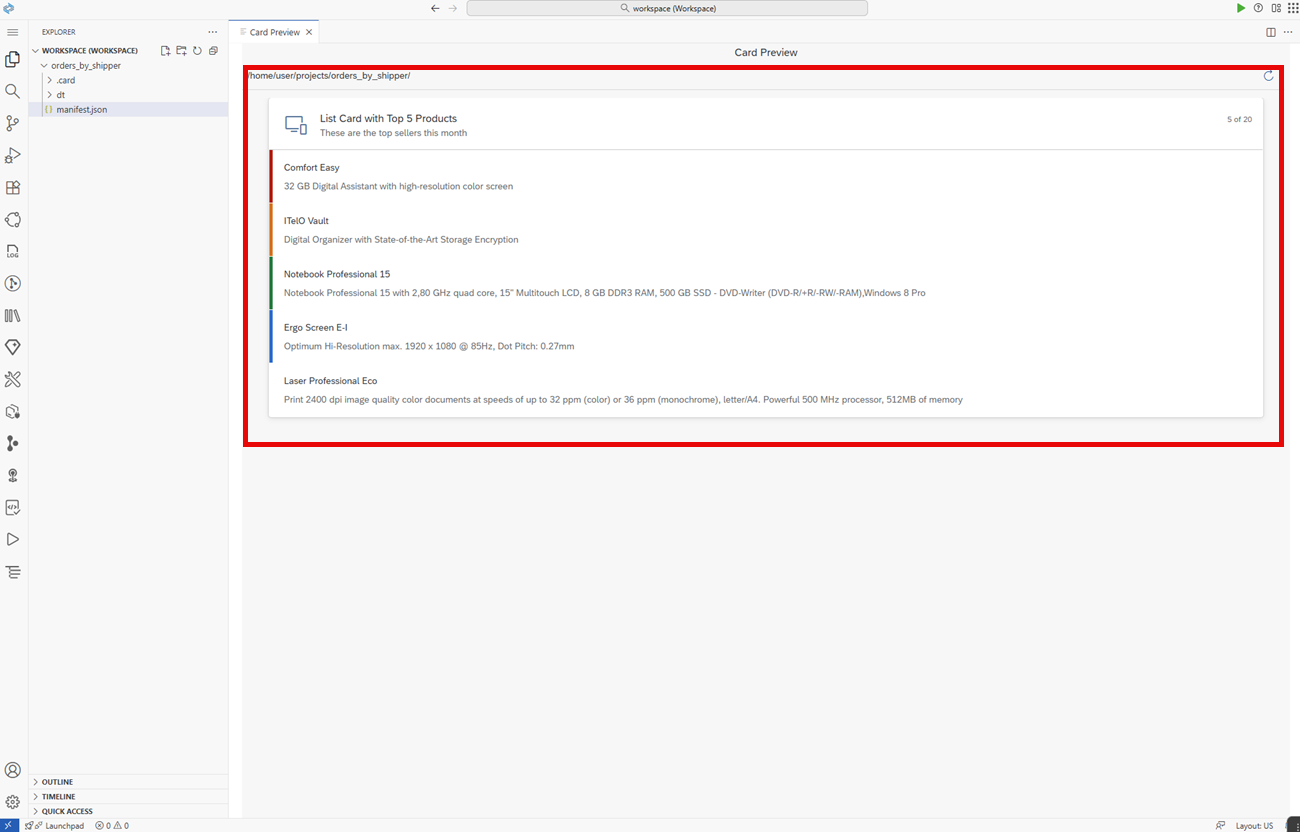1300x832 pixels.
Task: Click the 5 of 20 counter
Action: click(1239, 119)
